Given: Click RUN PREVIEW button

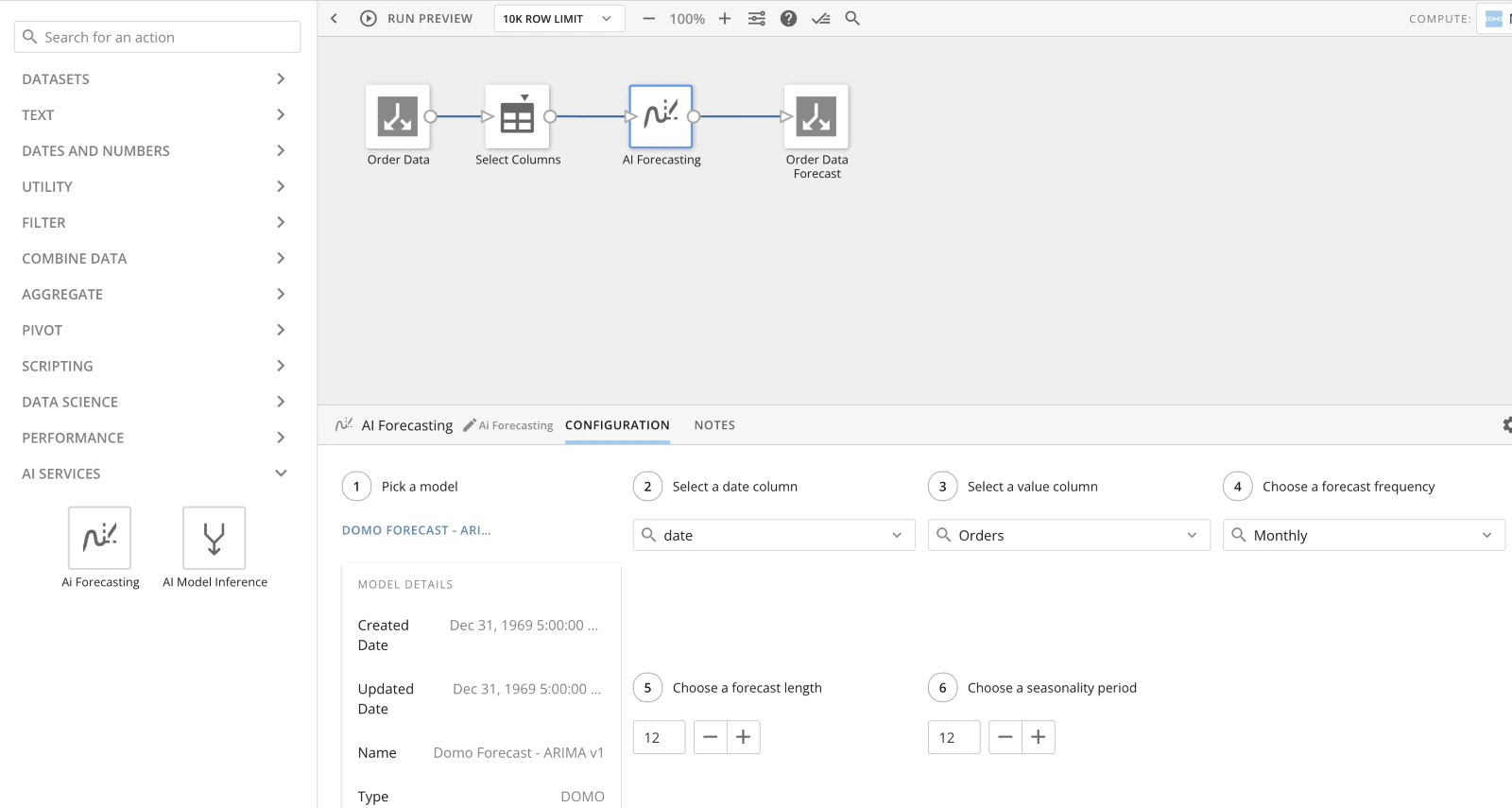Looking at the screenshot, I should pyautogui.click(x=416, y=18).
